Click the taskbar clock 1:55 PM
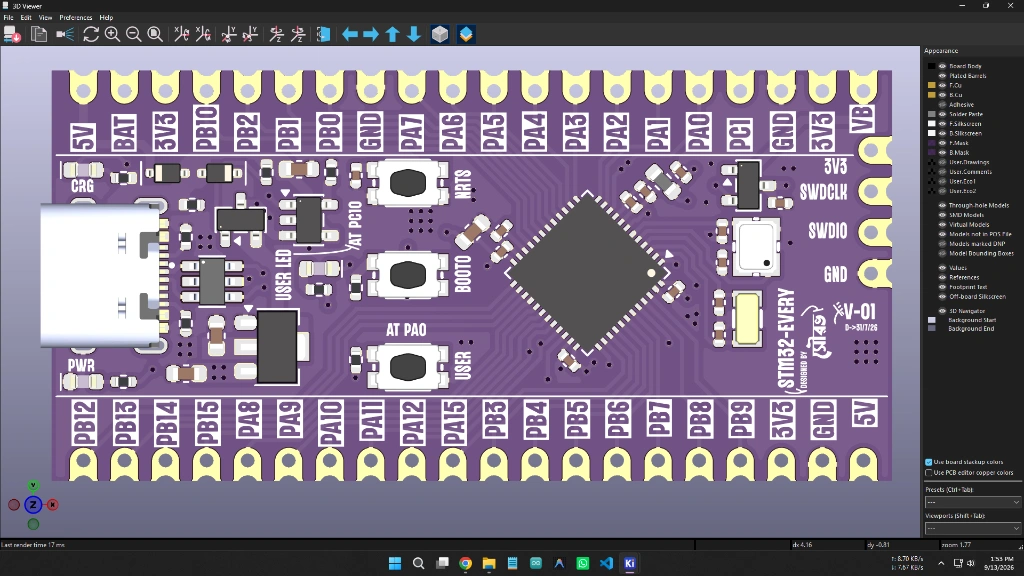This screenshot has width=1024, height=576. pyautogui.click(x=1001, y=563)
